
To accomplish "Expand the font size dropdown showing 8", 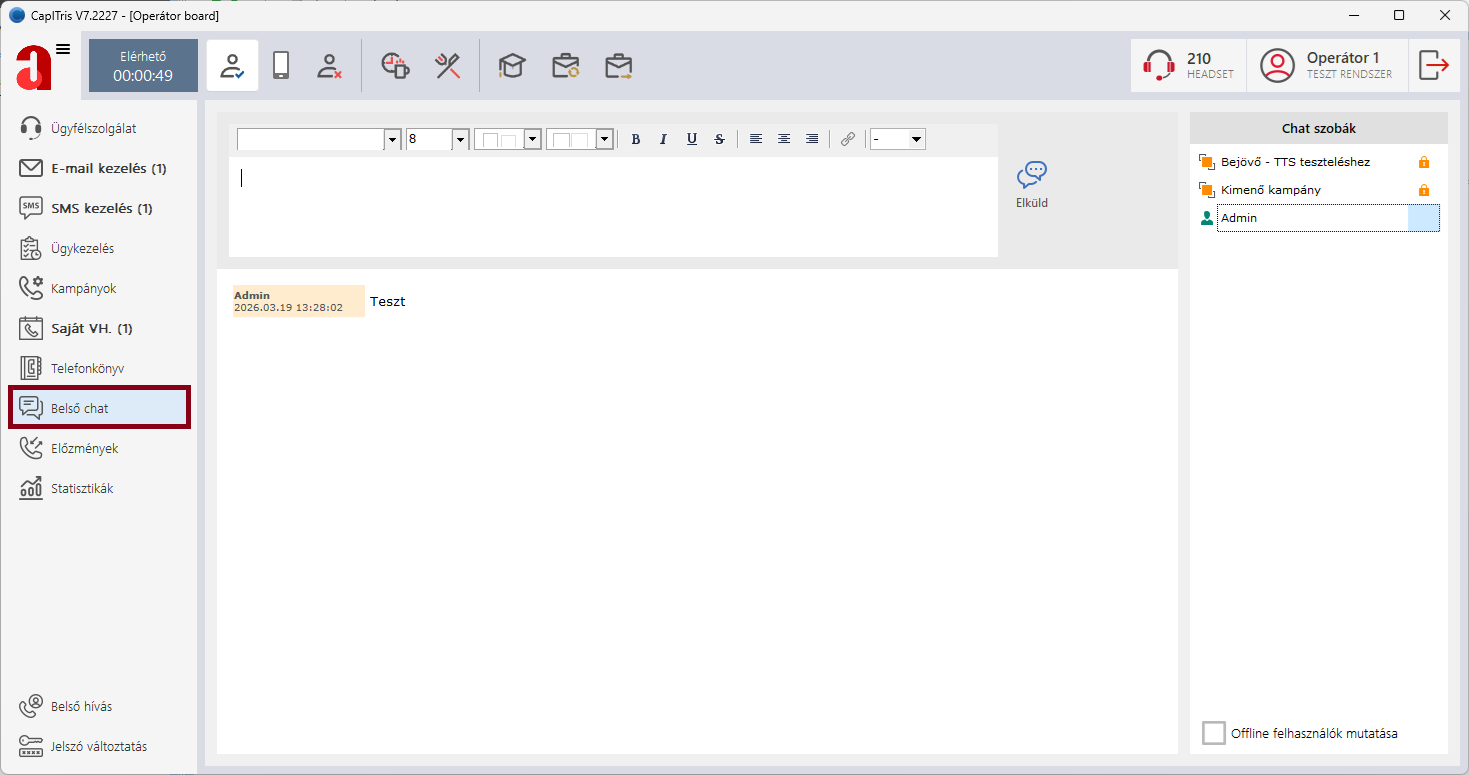I will [460, 139].
